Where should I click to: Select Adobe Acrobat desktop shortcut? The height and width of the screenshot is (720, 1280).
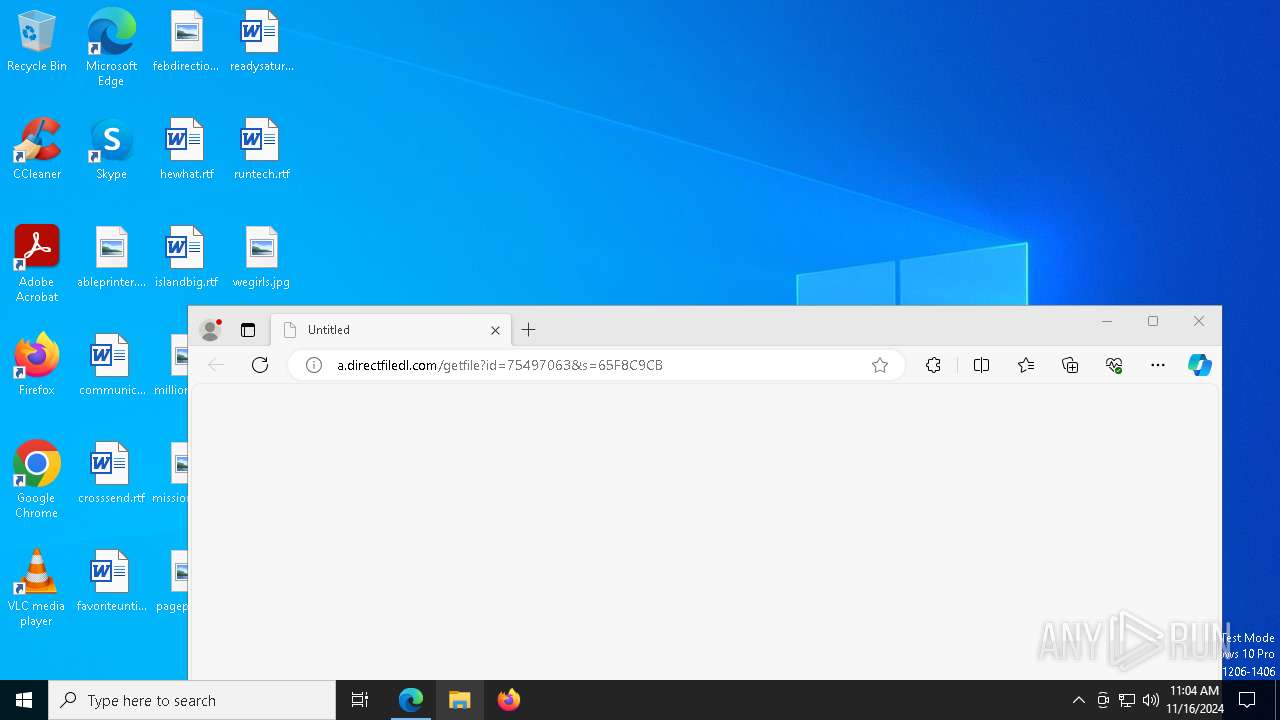click(37, 264)
